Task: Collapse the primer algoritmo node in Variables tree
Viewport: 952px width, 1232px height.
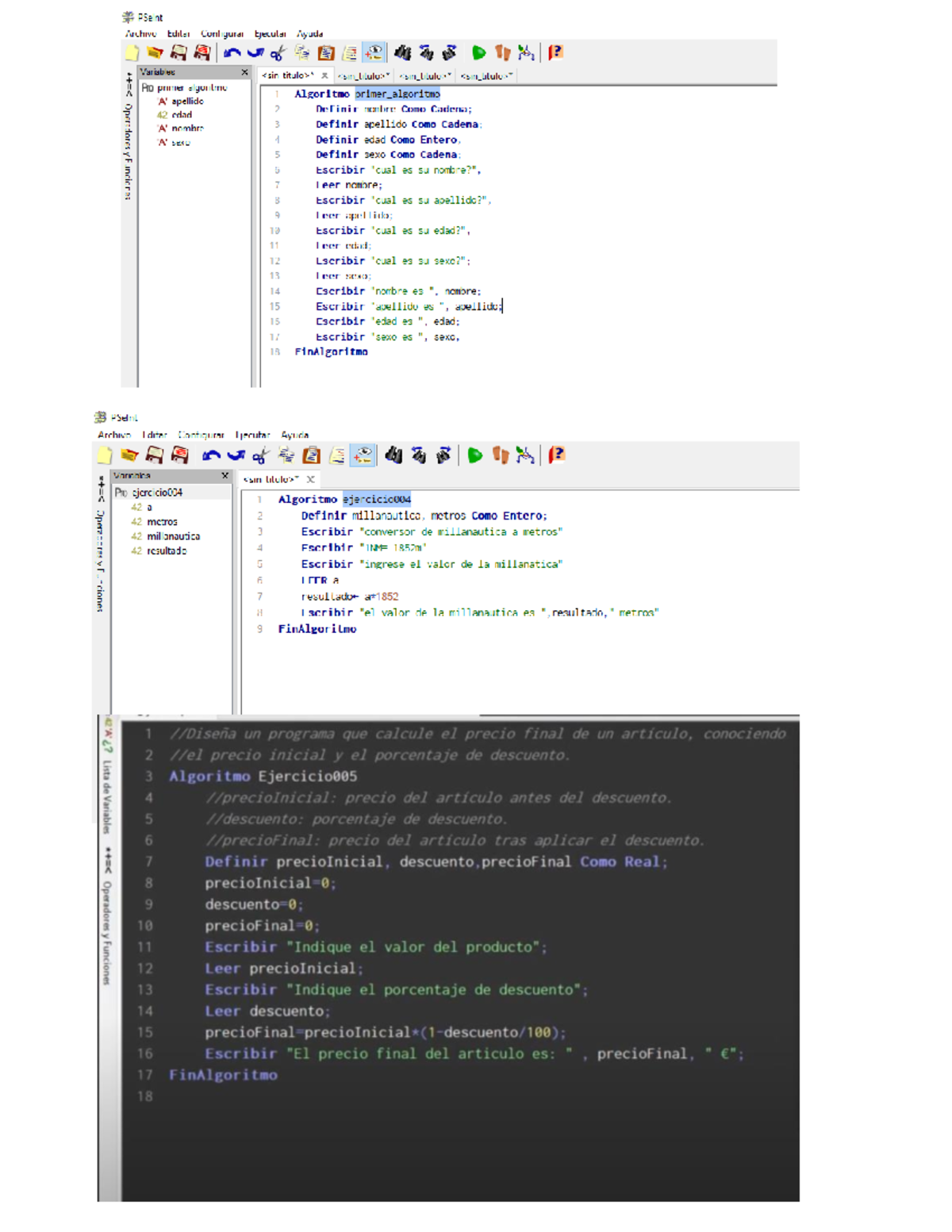Action: click(148, 88)
